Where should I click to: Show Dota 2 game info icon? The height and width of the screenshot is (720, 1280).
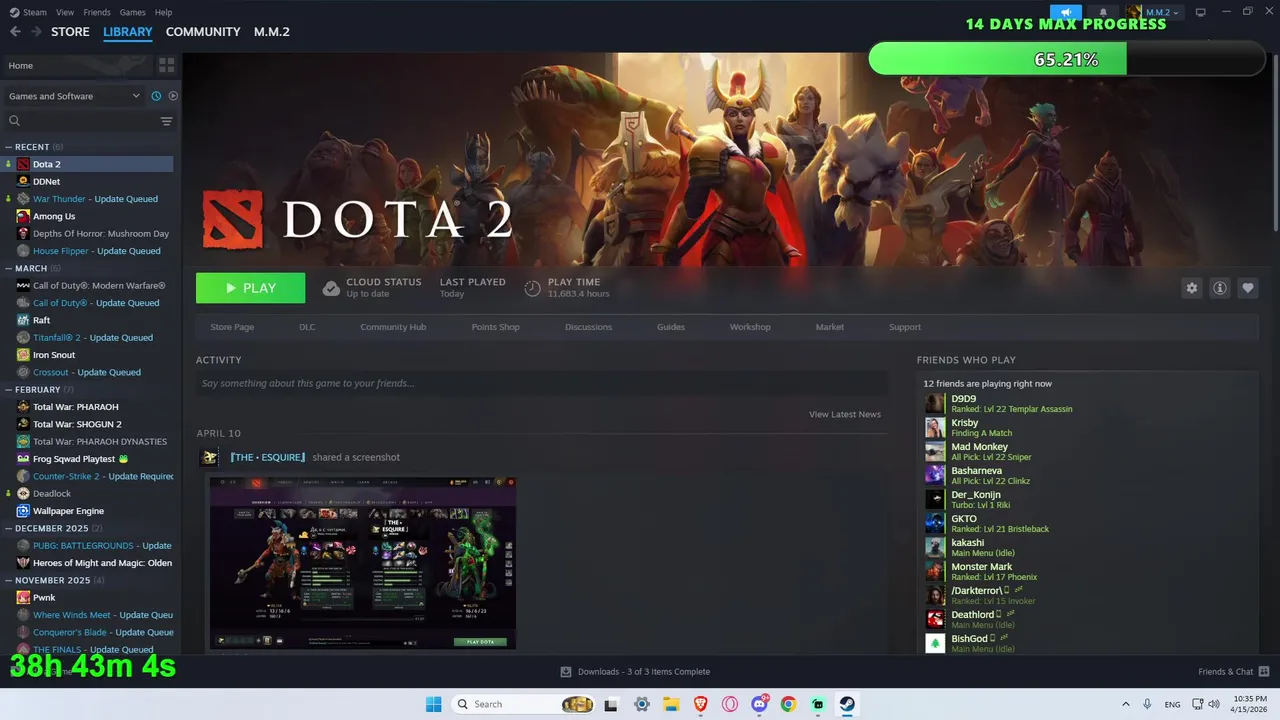click(1220, 288)
